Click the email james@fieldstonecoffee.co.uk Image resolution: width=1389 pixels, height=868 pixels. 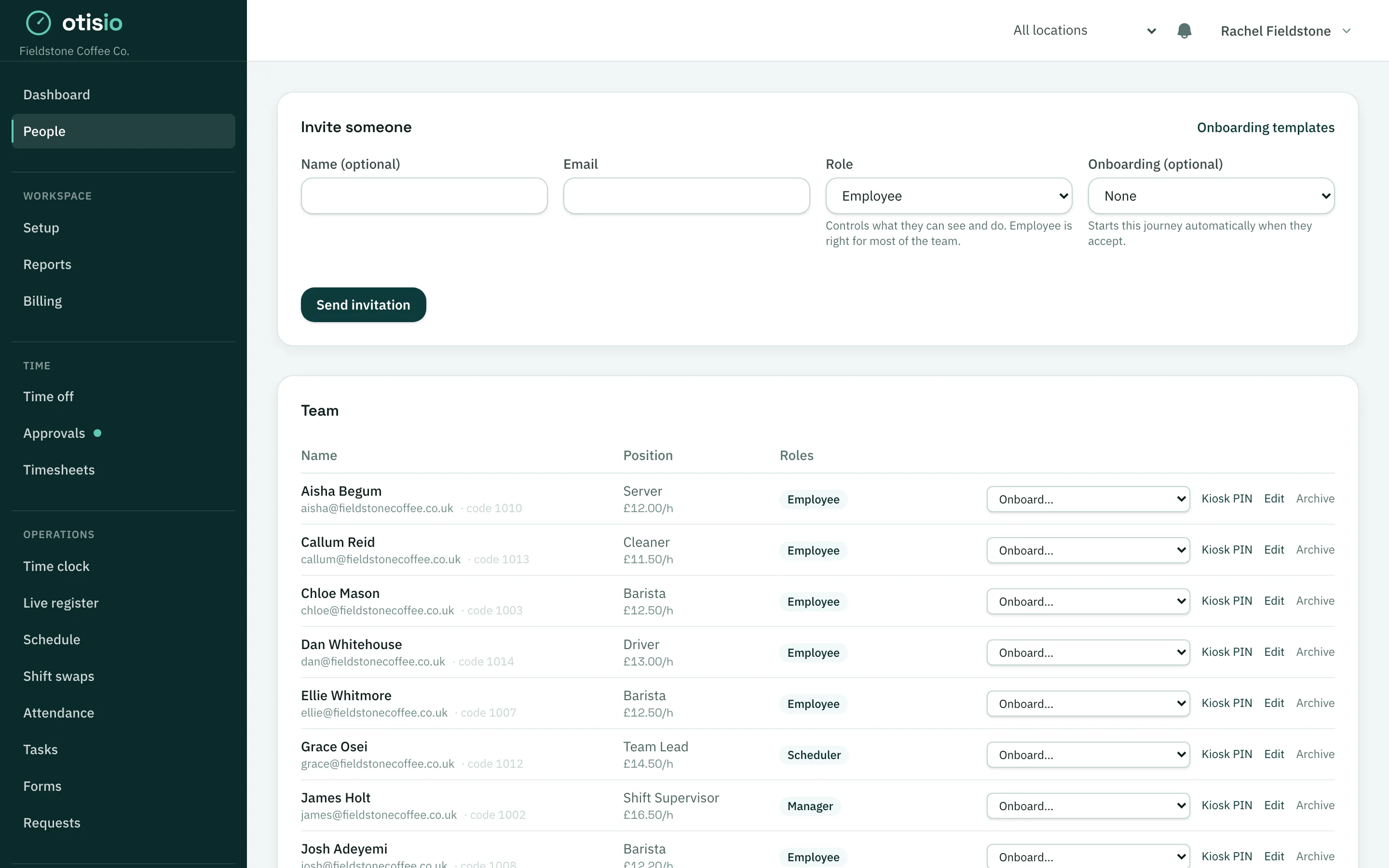click(379, 815)
